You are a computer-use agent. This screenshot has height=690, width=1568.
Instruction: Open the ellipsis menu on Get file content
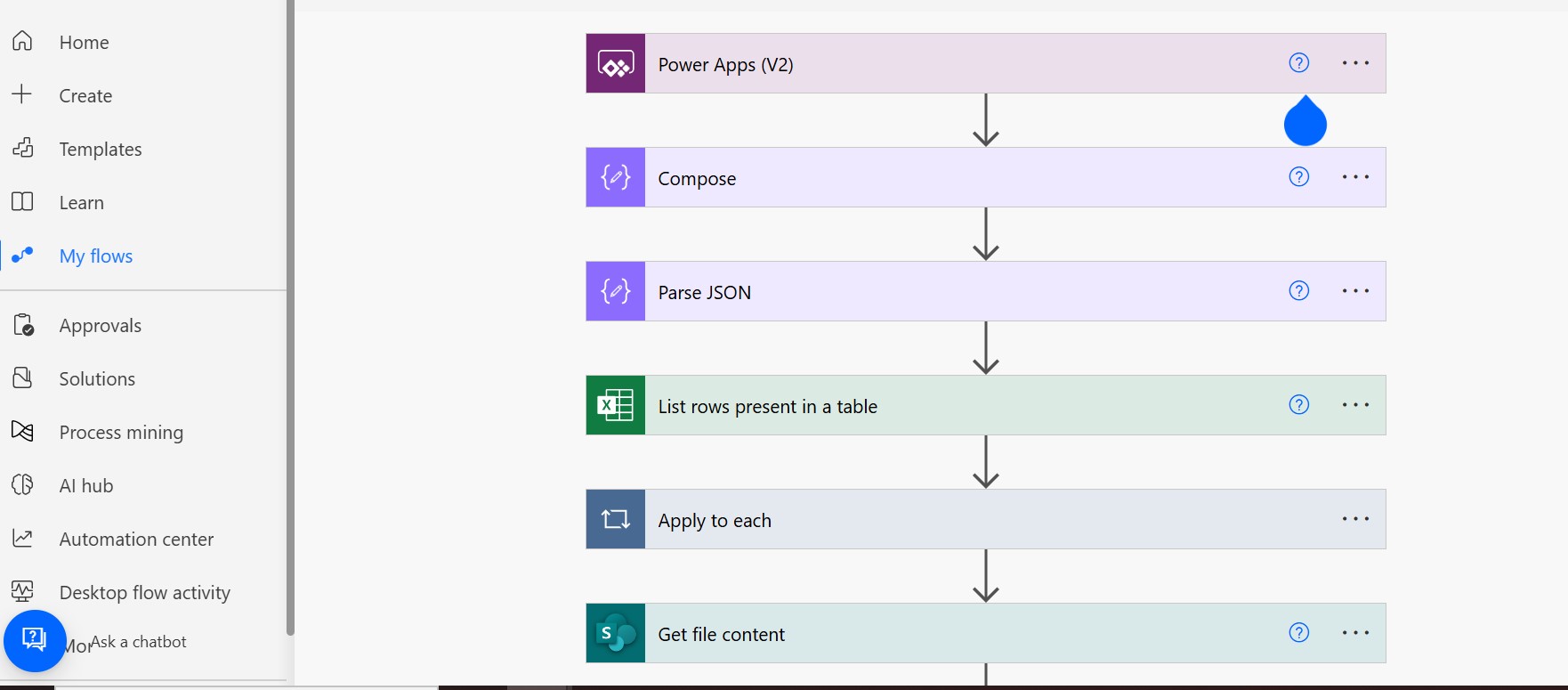[1355, 632]
